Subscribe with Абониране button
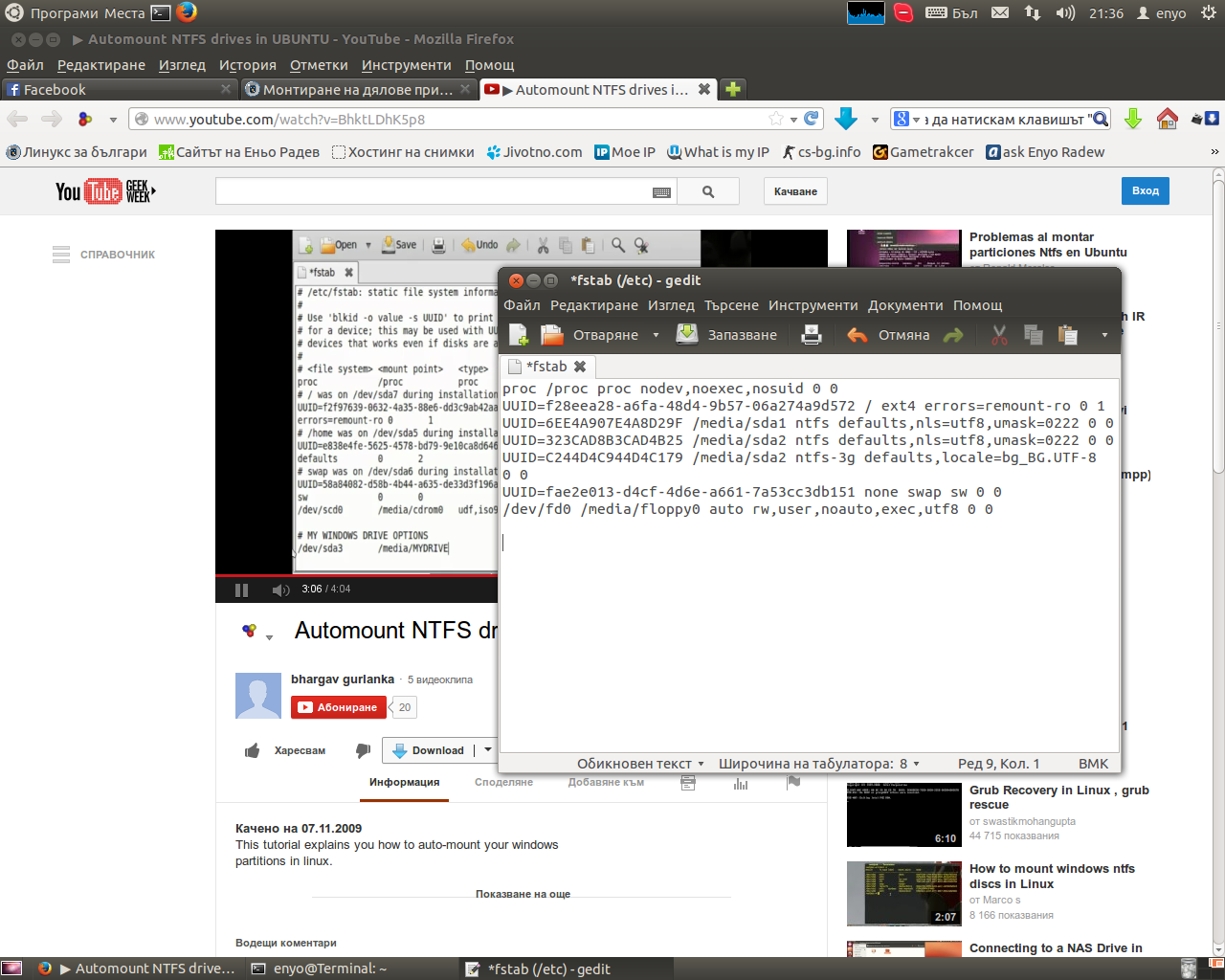The height and width of the screenshot is (980, 1225). pos(338,707)
